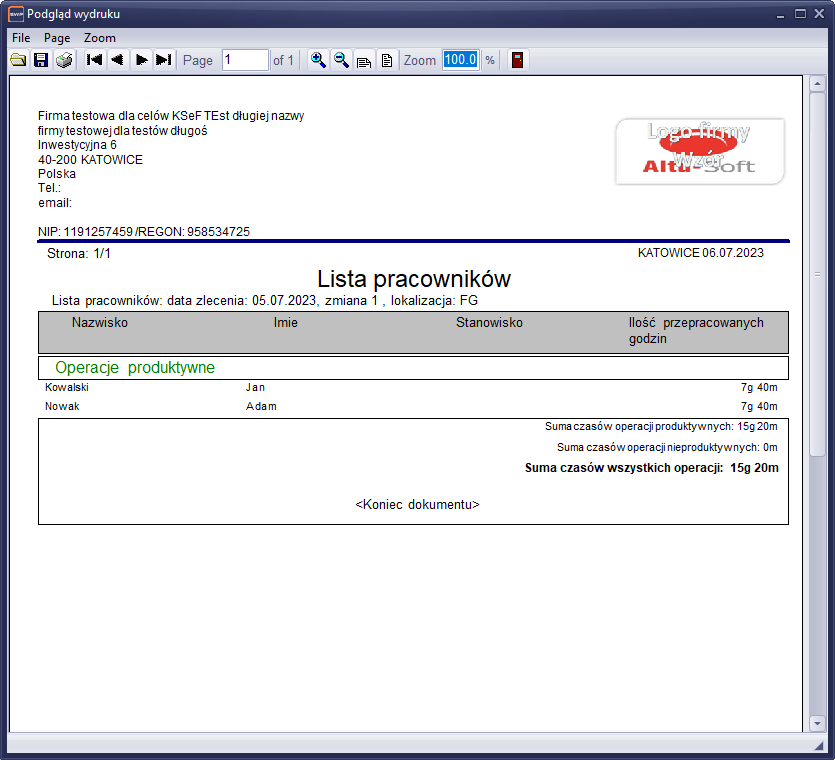Go to the previous page
Viewport: 835px width, 760px height.
tap(117, 60)
